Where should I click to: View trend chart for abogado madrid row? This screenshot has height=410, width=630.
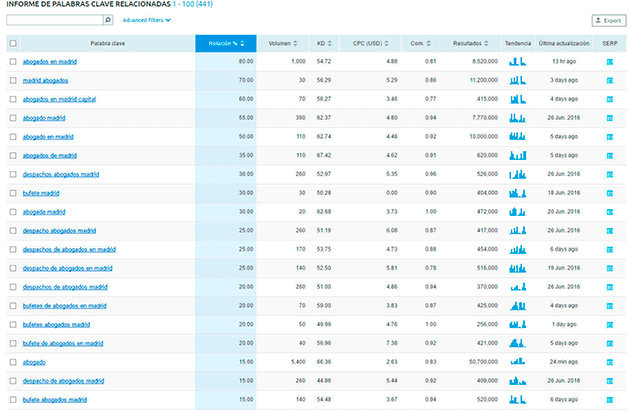tap(518, 118)
